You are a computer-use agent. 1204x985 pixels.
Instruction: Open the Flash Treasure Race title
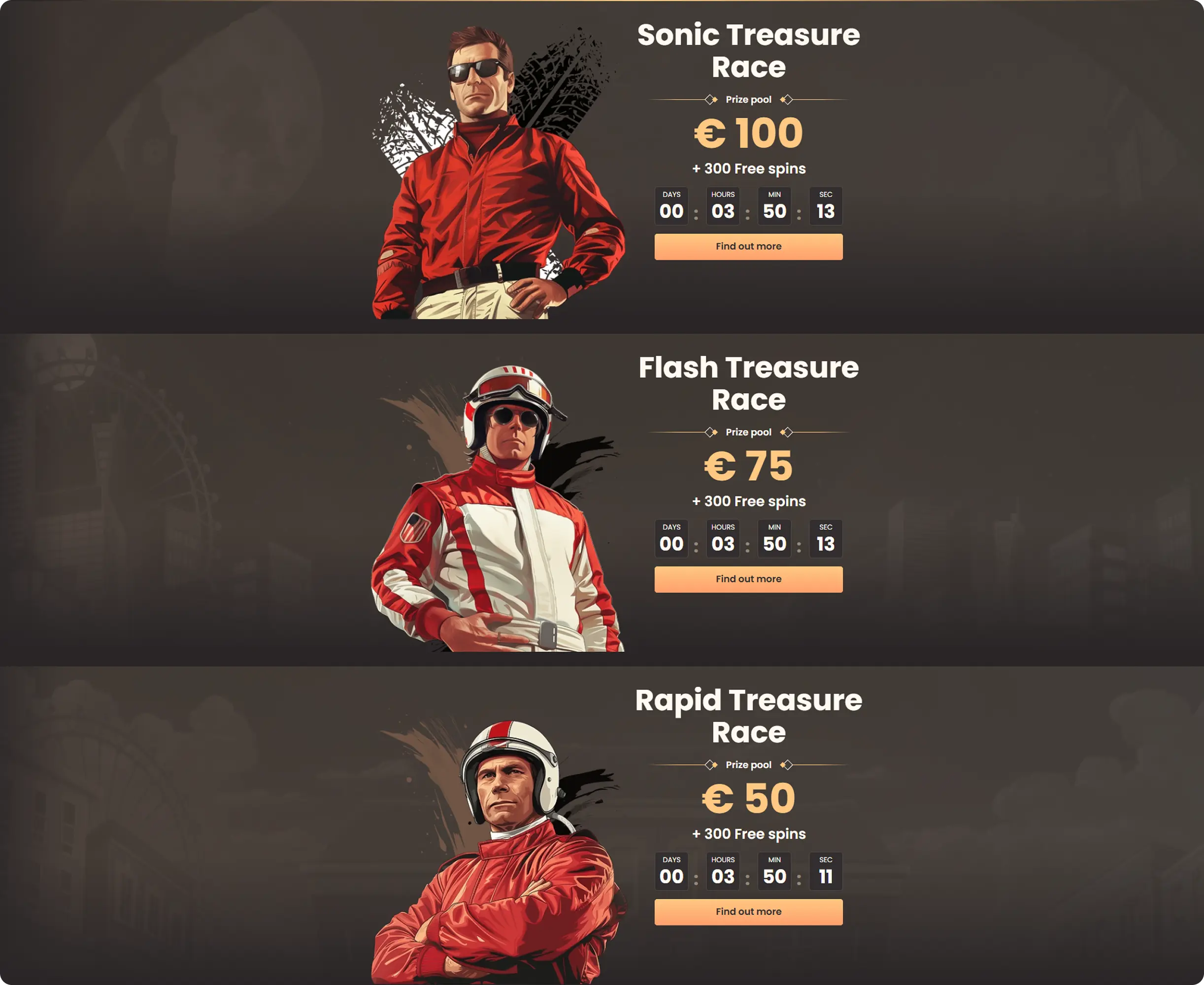pyautogui.click(x=748, y=383)
